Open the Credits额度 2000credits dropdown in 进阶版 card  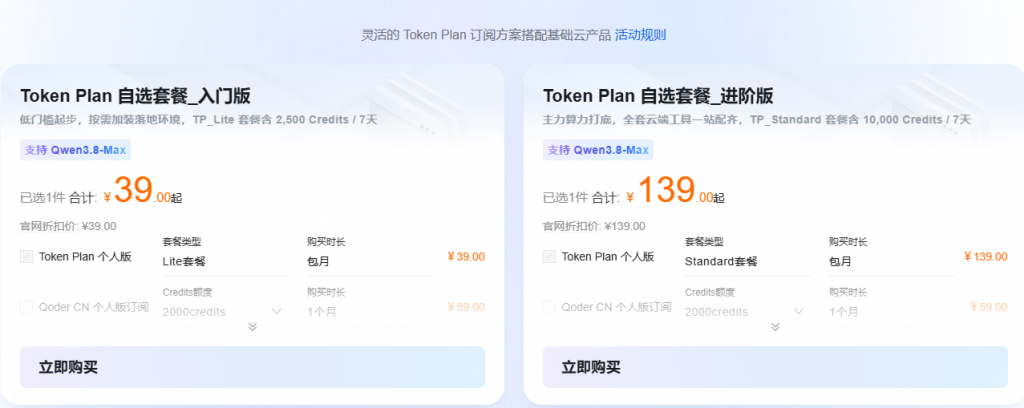coord(747,312)
